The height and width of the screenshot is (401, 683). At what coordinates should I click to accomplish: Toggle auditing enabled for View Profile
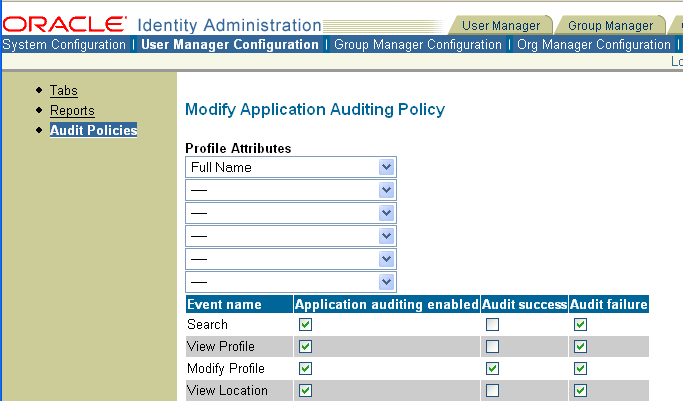point(305,347)
